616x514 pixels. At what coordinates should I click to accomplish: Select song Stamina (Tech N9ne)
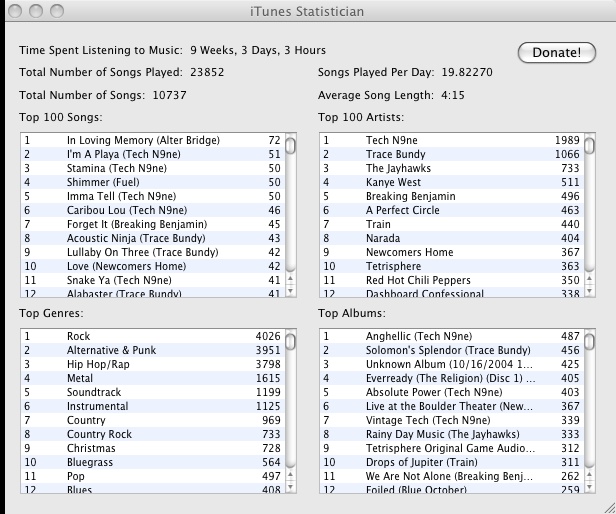point(153,168)
